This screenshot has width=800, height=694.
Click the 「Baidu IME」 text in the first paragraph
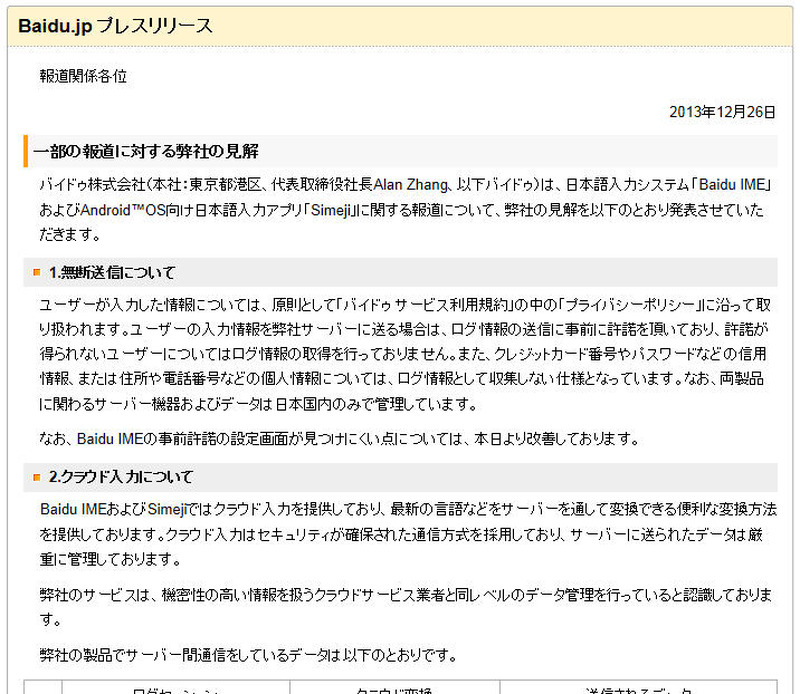(724, 185)
